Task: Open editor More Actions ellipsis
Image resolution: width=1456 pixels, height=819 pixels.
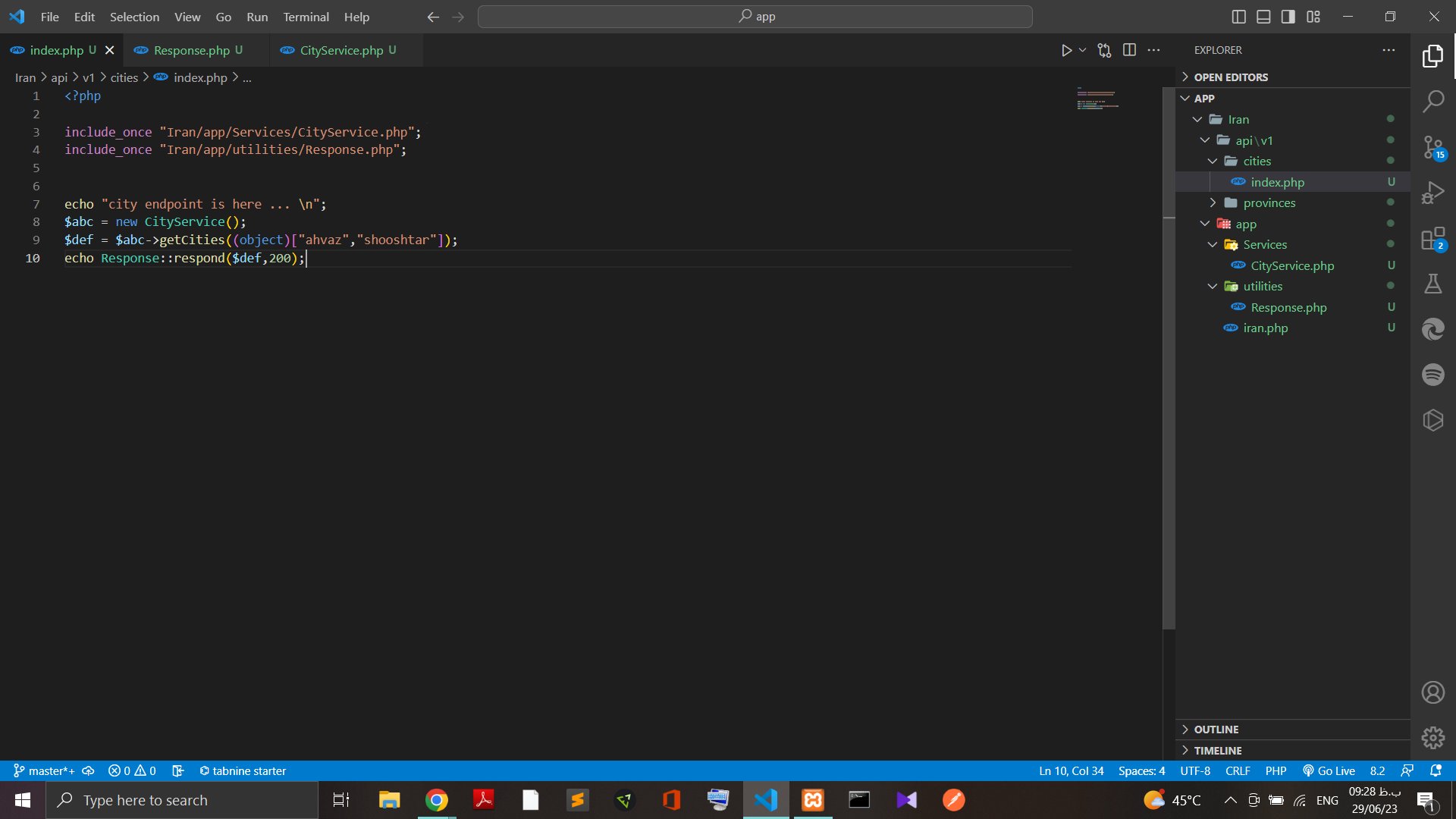Action: 1153,50
